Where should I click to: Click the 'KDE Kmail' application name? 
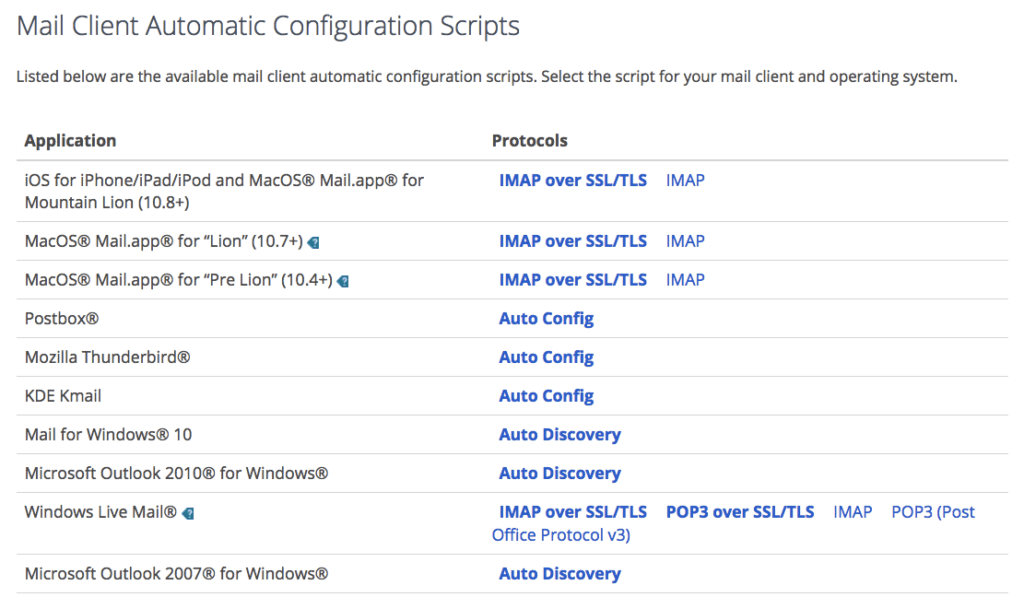pyautogui.click(x=63, y=396)
